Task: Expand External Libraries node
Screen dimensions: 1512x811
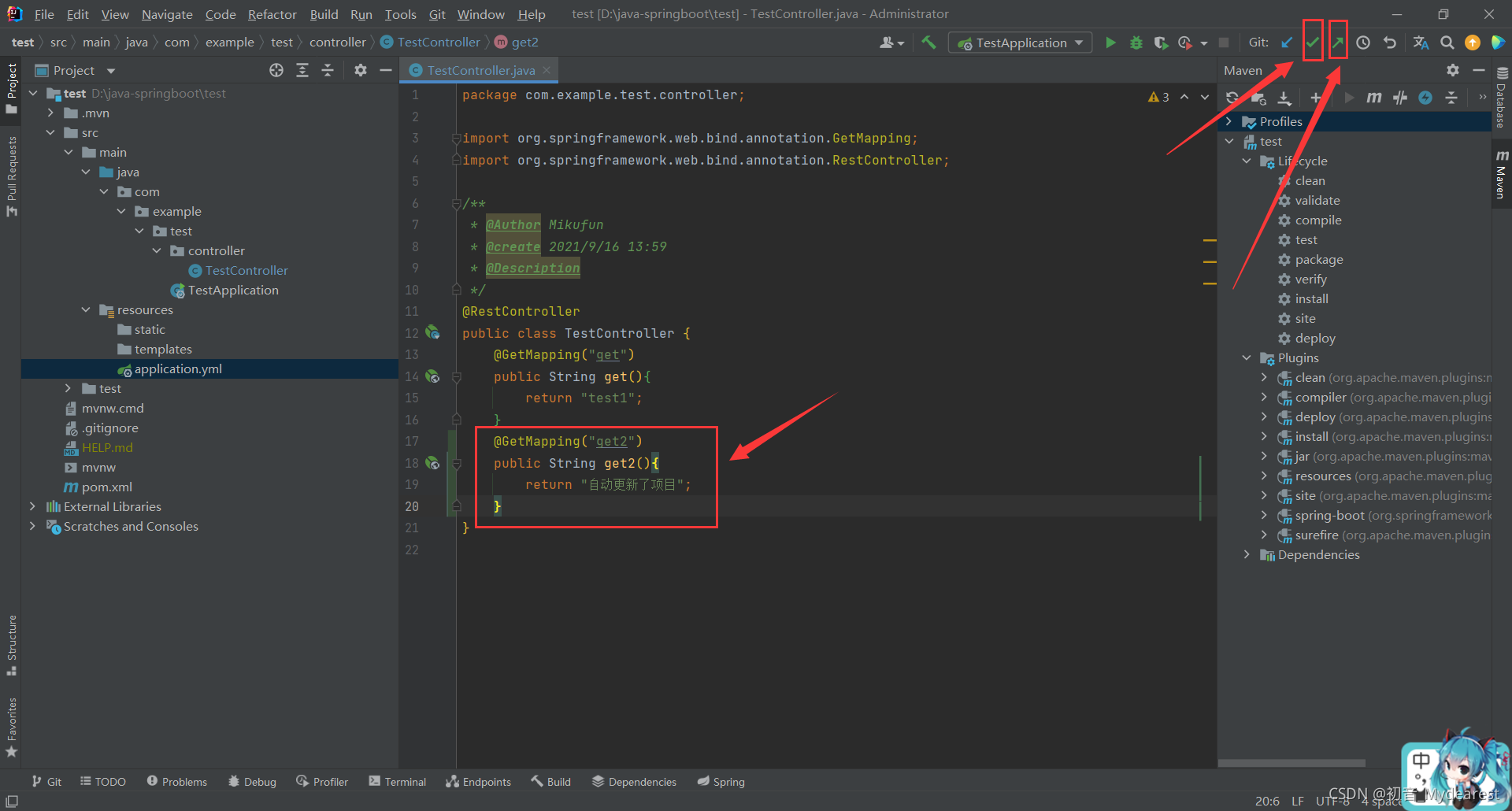Action: tap(32, 506)
